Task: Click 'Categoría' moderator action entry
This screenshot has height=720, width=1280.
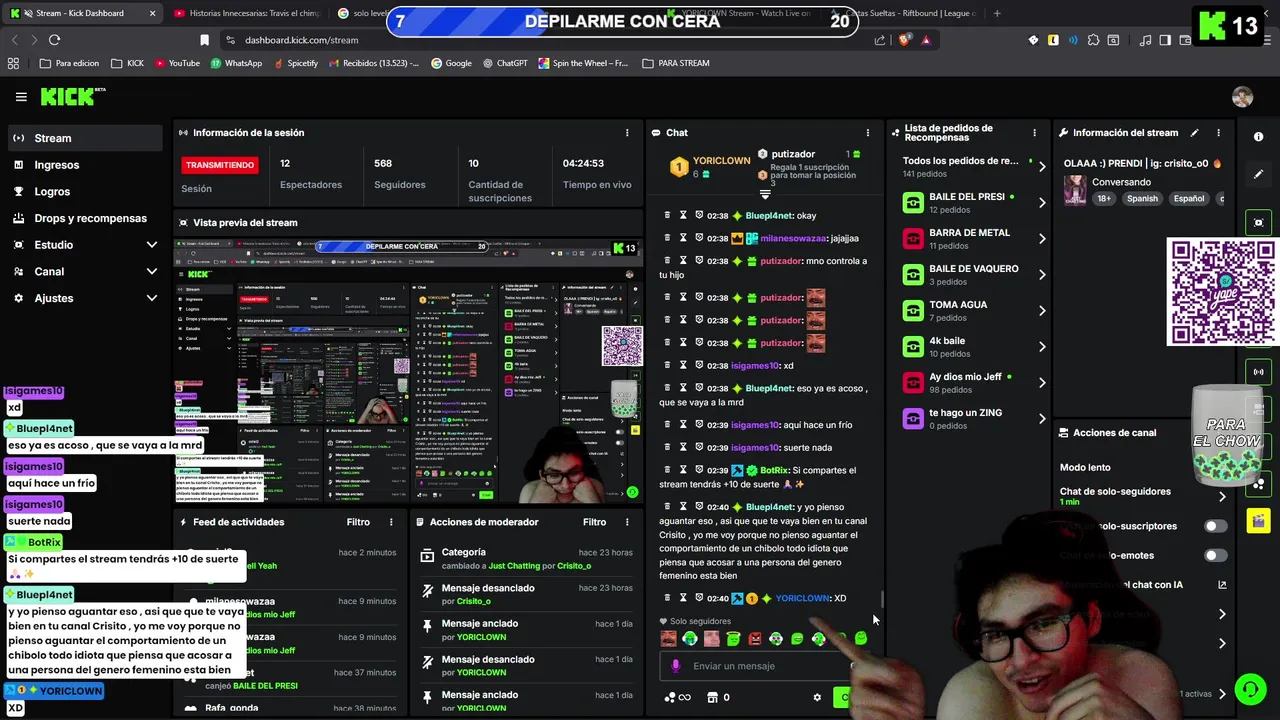Action: pyautogui.click(x=527, y=558)
